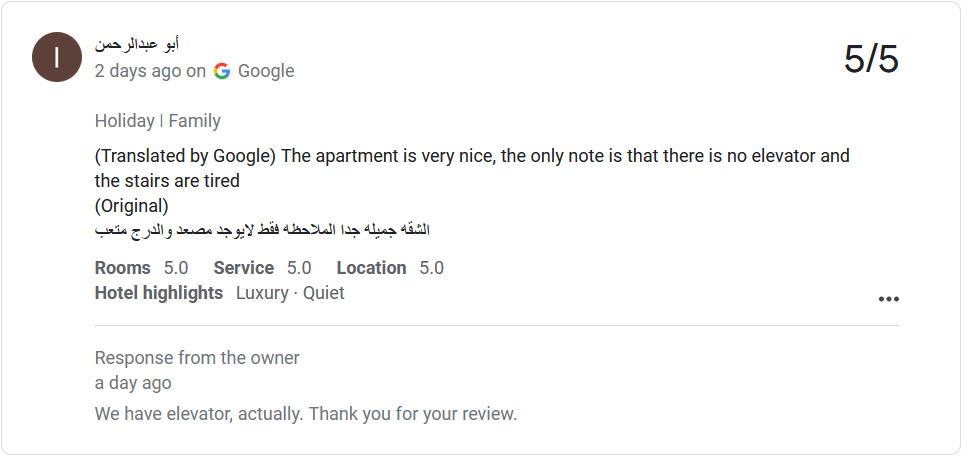Click the original Arabic review text

[262, 230]
